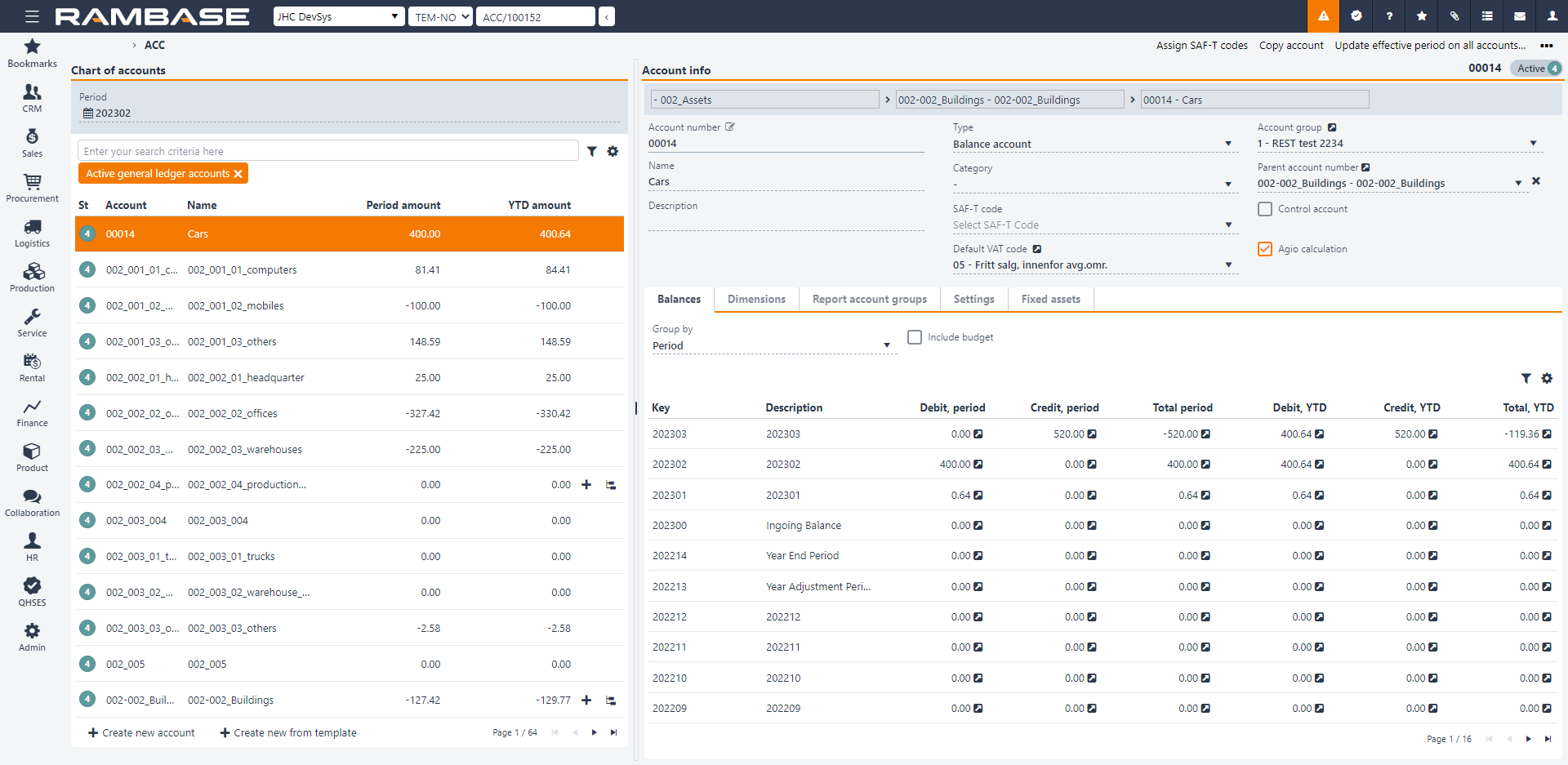The image size is (1568, 765).
Task: Open the three-dot more actions menu
Action: 1546,46
